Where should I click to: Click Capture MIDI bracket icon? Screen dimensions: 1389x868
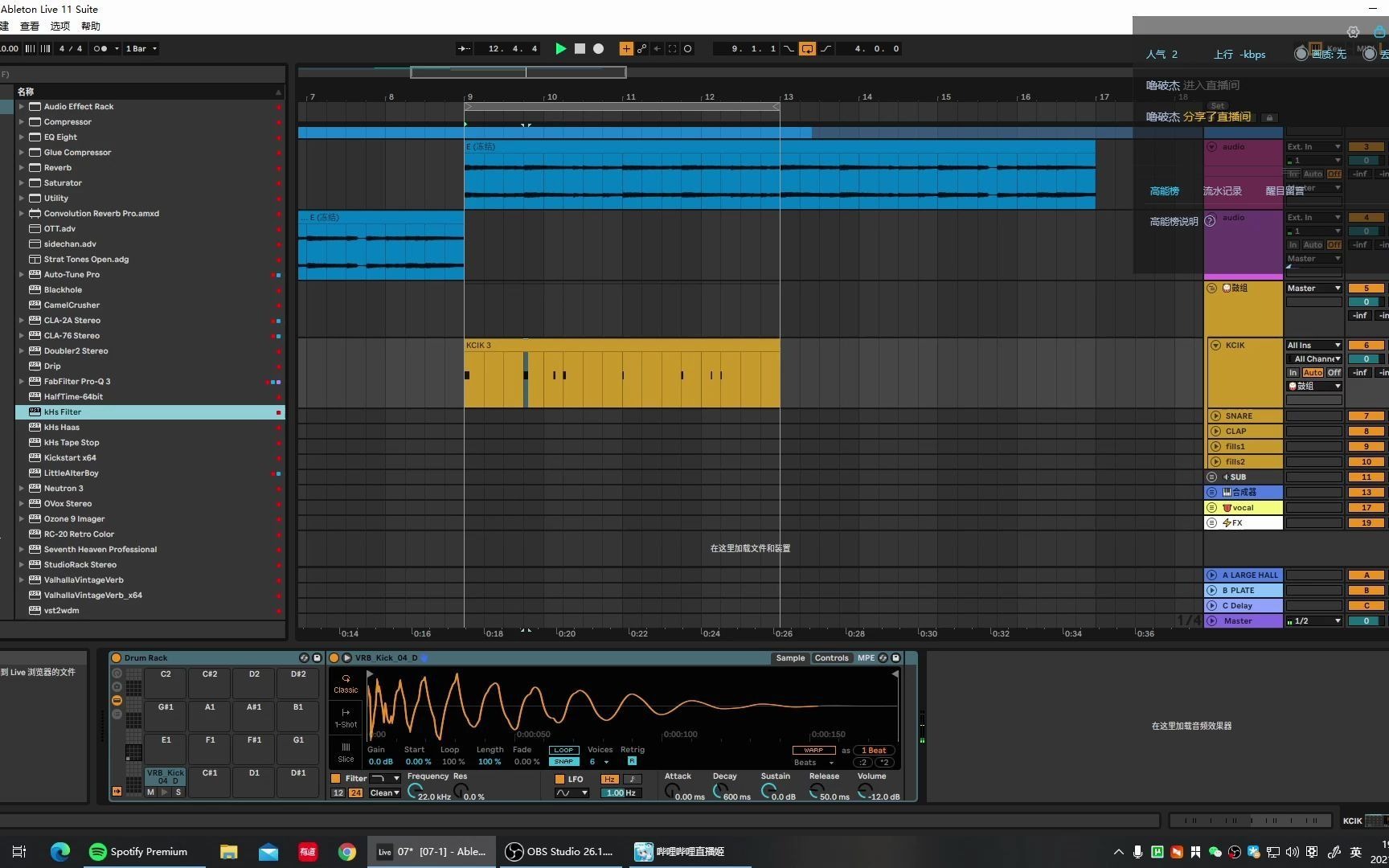672,49
